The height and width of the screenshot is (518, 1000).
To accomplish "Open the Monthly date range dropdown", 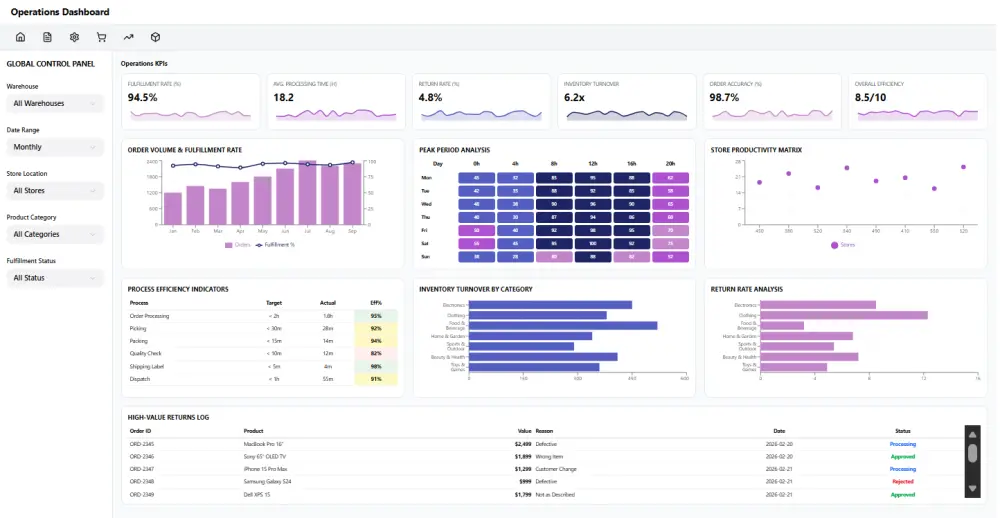I will 55,147.
